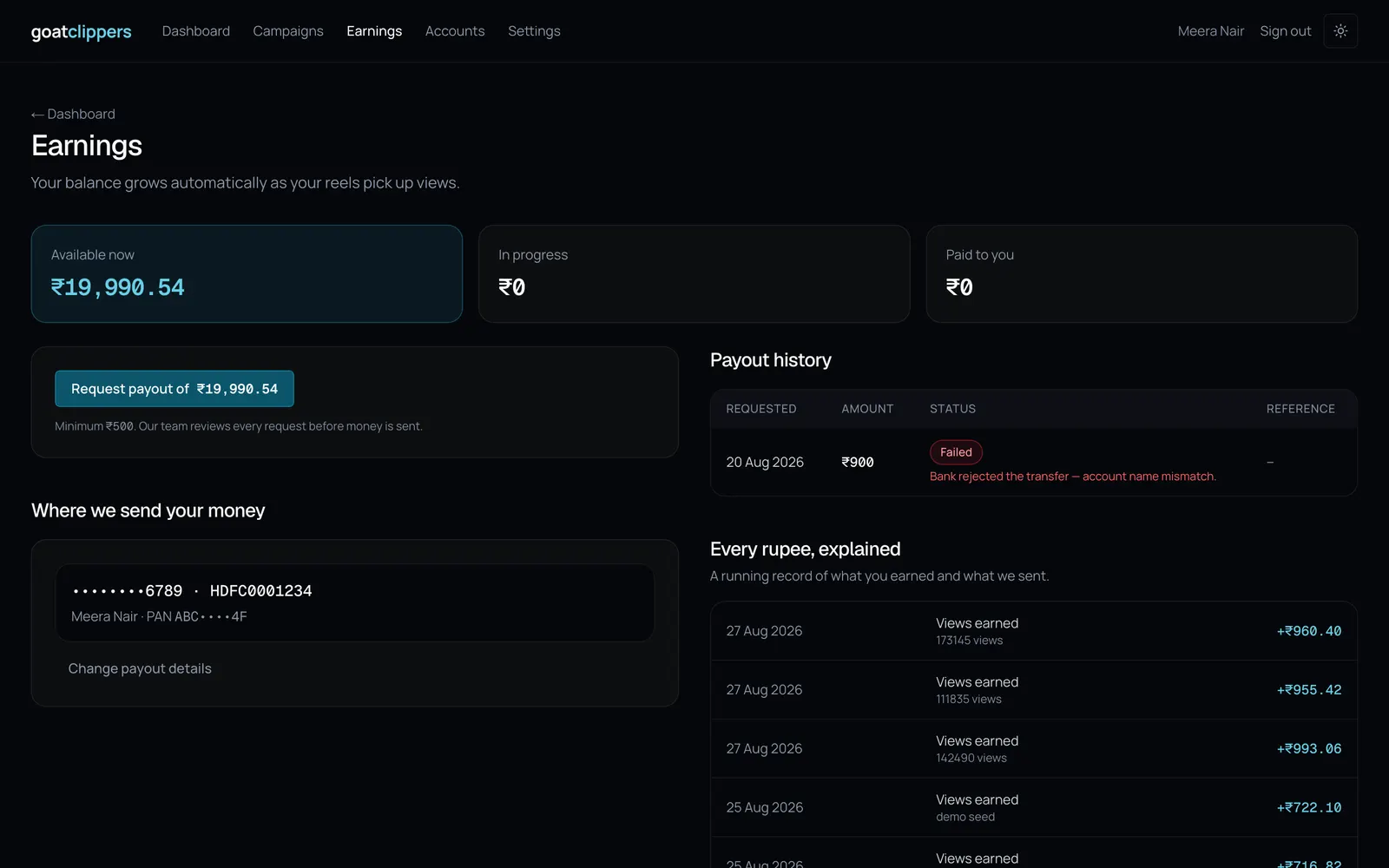This screenshot has width=1389, height=868.
Task: Click the 173145 views entry
Action: (x=970, y=641)
